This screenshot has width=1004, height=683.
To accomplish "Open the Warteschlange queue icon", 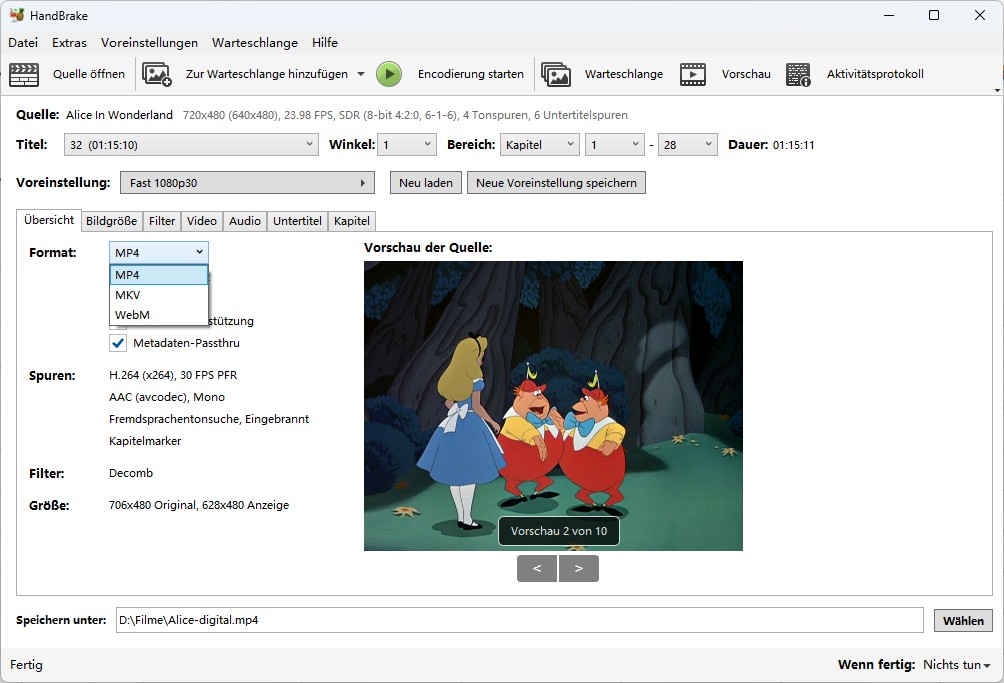I will click(556, 74).
